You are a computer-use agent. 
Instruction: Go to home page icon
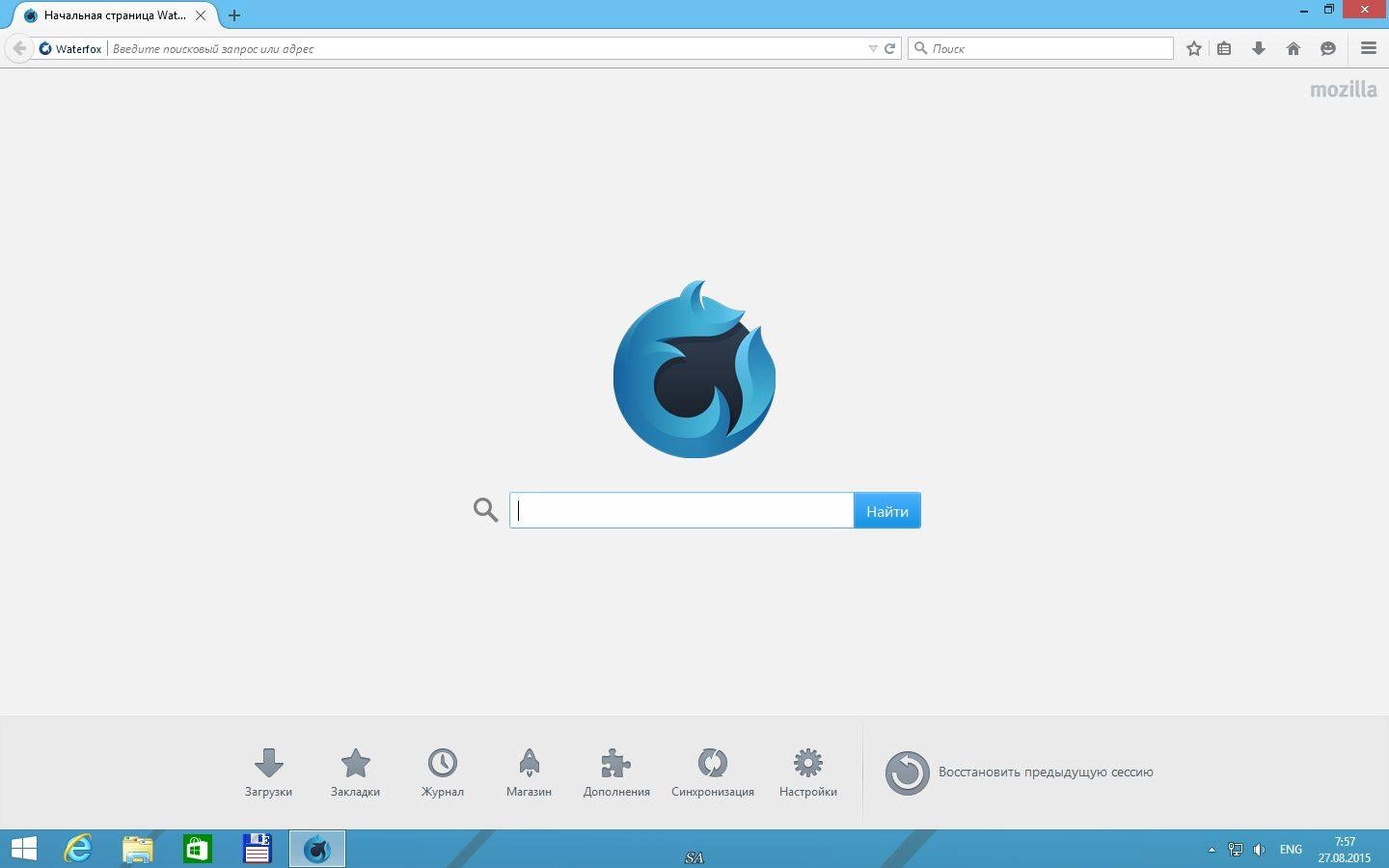[1294, 48]
